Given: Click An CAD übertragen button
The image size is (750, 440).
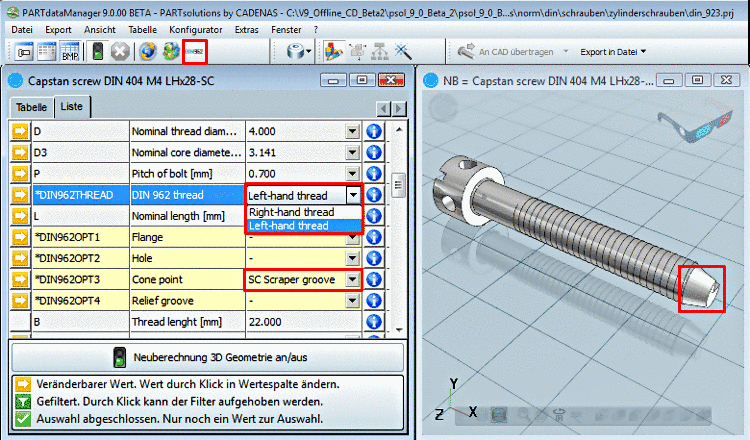Looking at the screenshot, I should click(505, 52).
